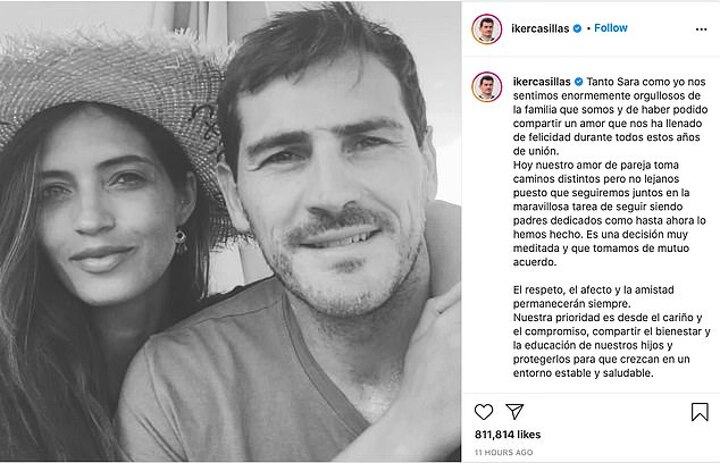Screen dimensions: 720x463
Task: Click the sentence starting 'Nuestra prioridad es'
Action: pos(612,345)
